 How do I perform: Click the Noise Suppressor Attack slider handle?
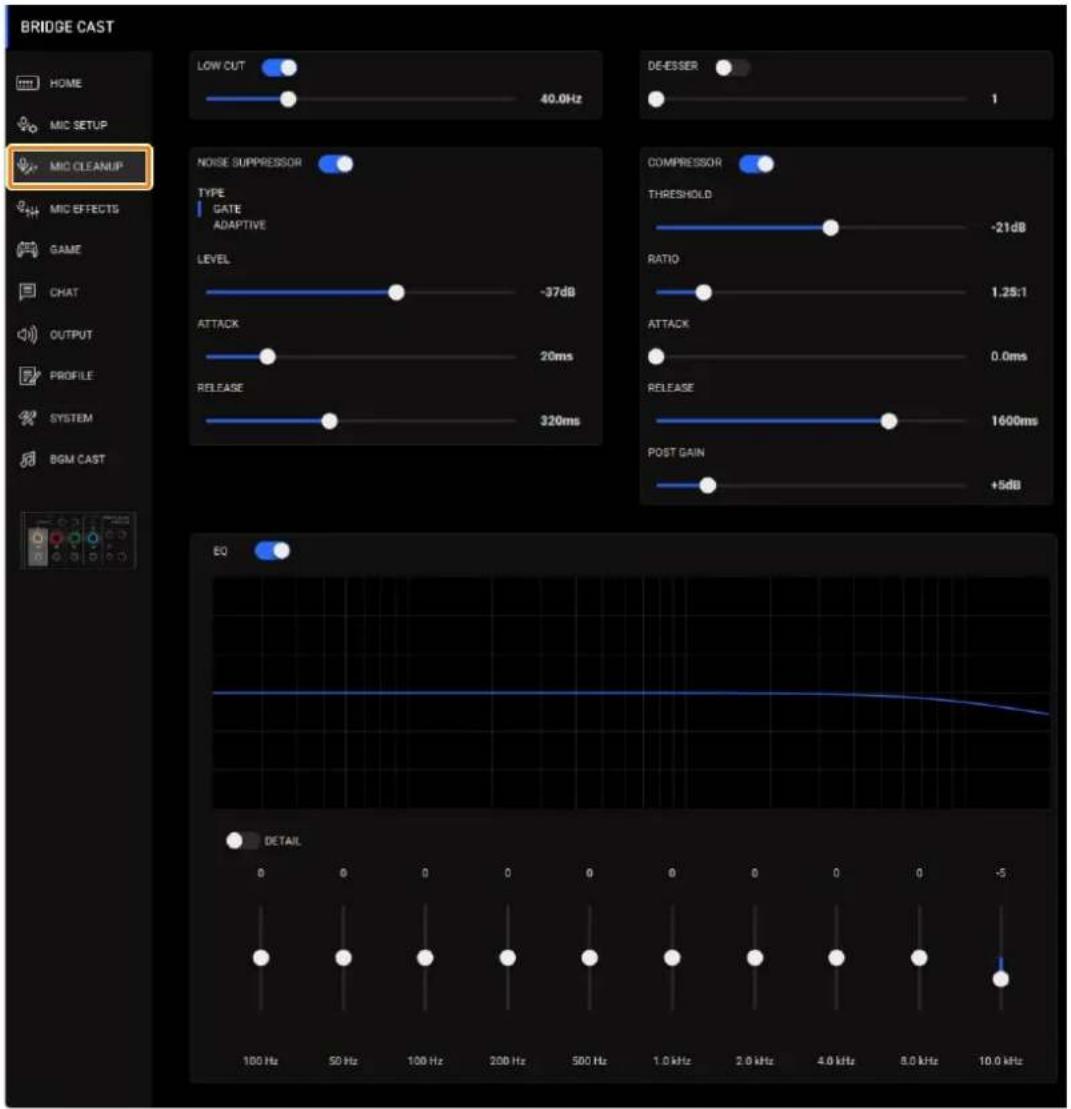click(x=267, y=356)
